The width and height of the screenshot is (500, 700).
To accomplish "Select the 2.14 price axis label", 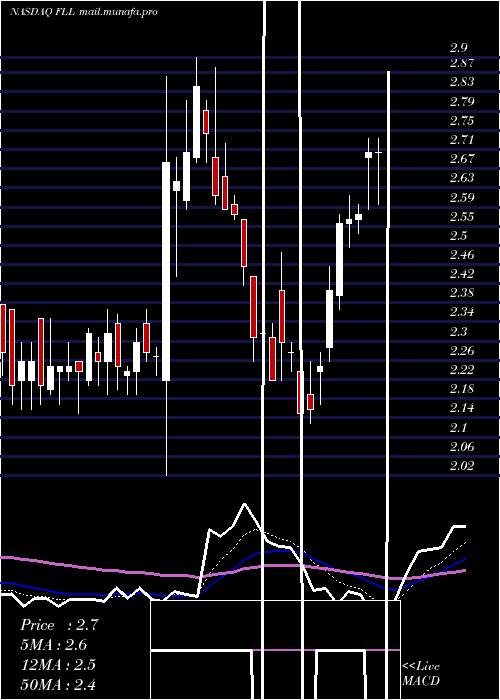I will (462, 408).
